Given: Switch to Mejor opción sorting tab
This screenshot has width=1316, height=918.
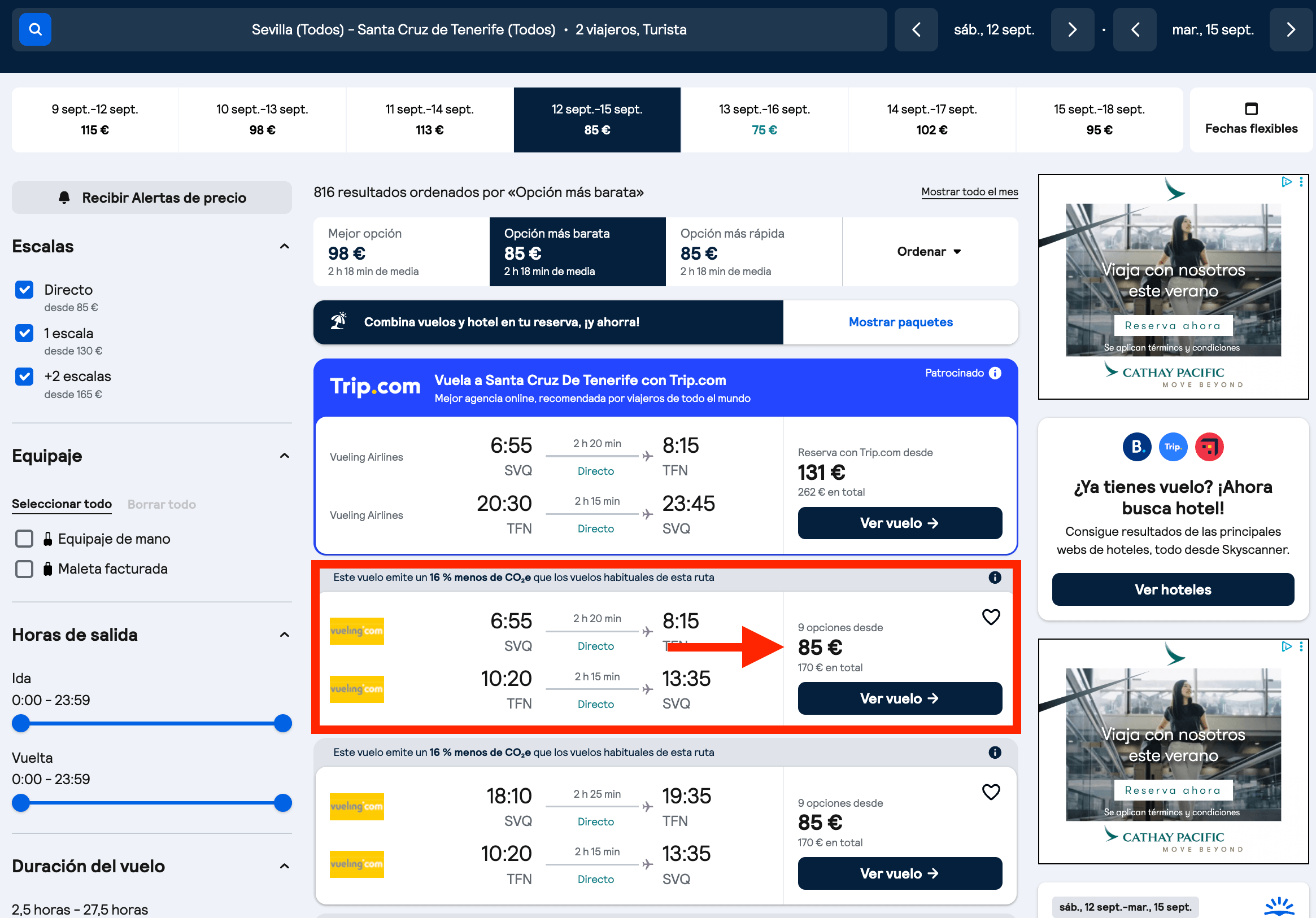Looking at the screenshot, I should (401, 252).
